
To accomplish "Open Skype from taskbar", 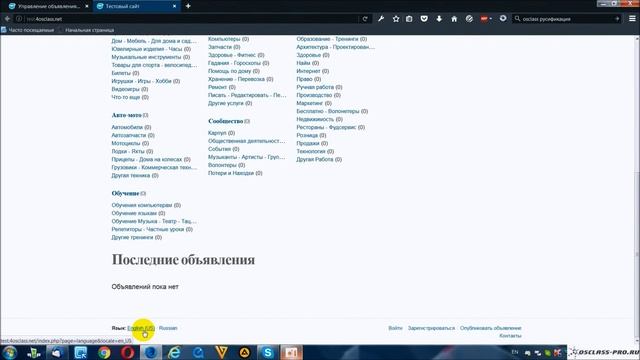I will point(268,352).
